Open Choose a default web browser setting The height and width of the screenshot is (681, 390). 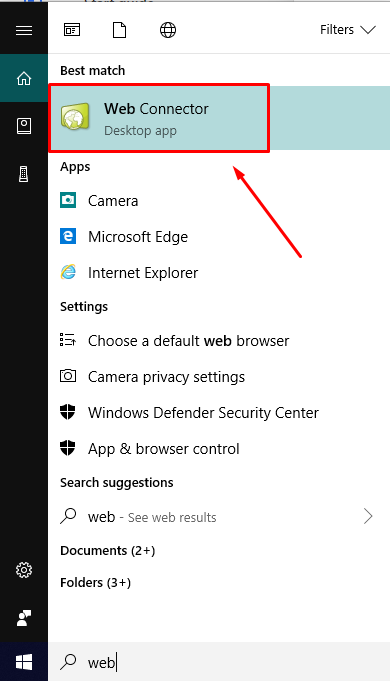(219, 341)
